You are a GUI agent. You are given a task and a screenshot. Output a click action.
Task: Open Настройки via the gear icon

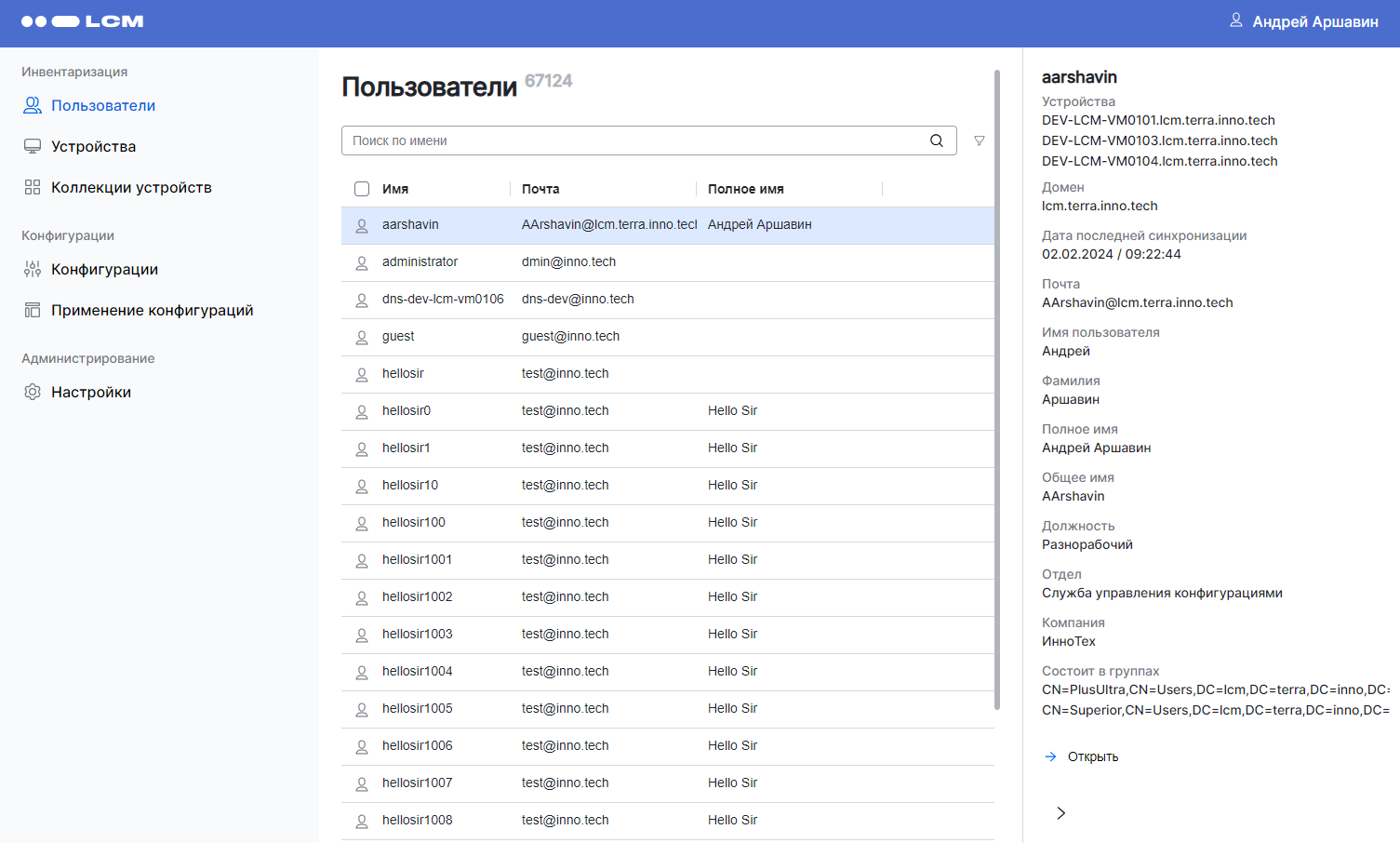31,392
